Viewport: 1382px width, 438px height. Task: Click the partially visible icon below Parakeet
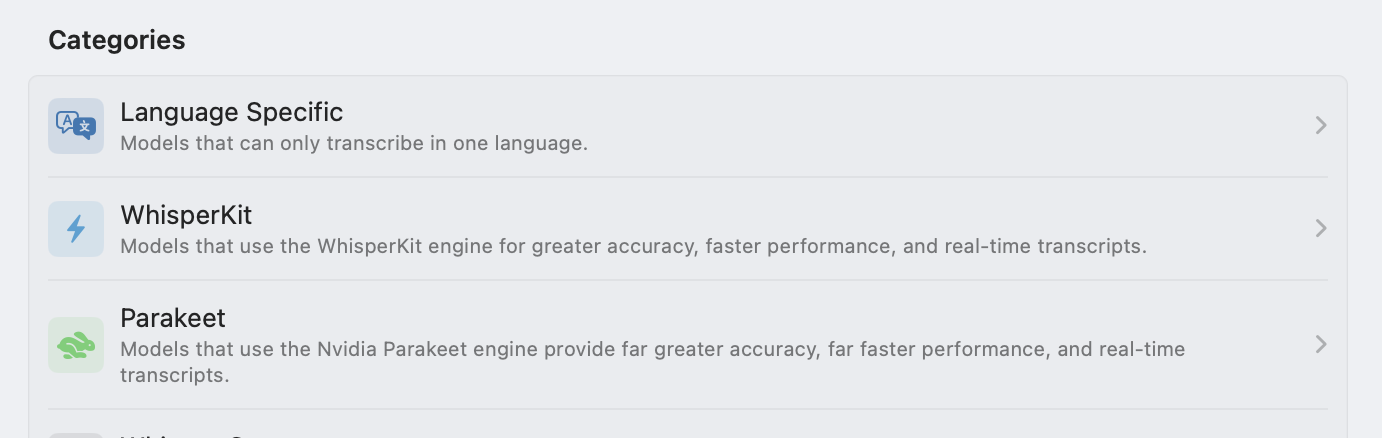pos(76,435)
